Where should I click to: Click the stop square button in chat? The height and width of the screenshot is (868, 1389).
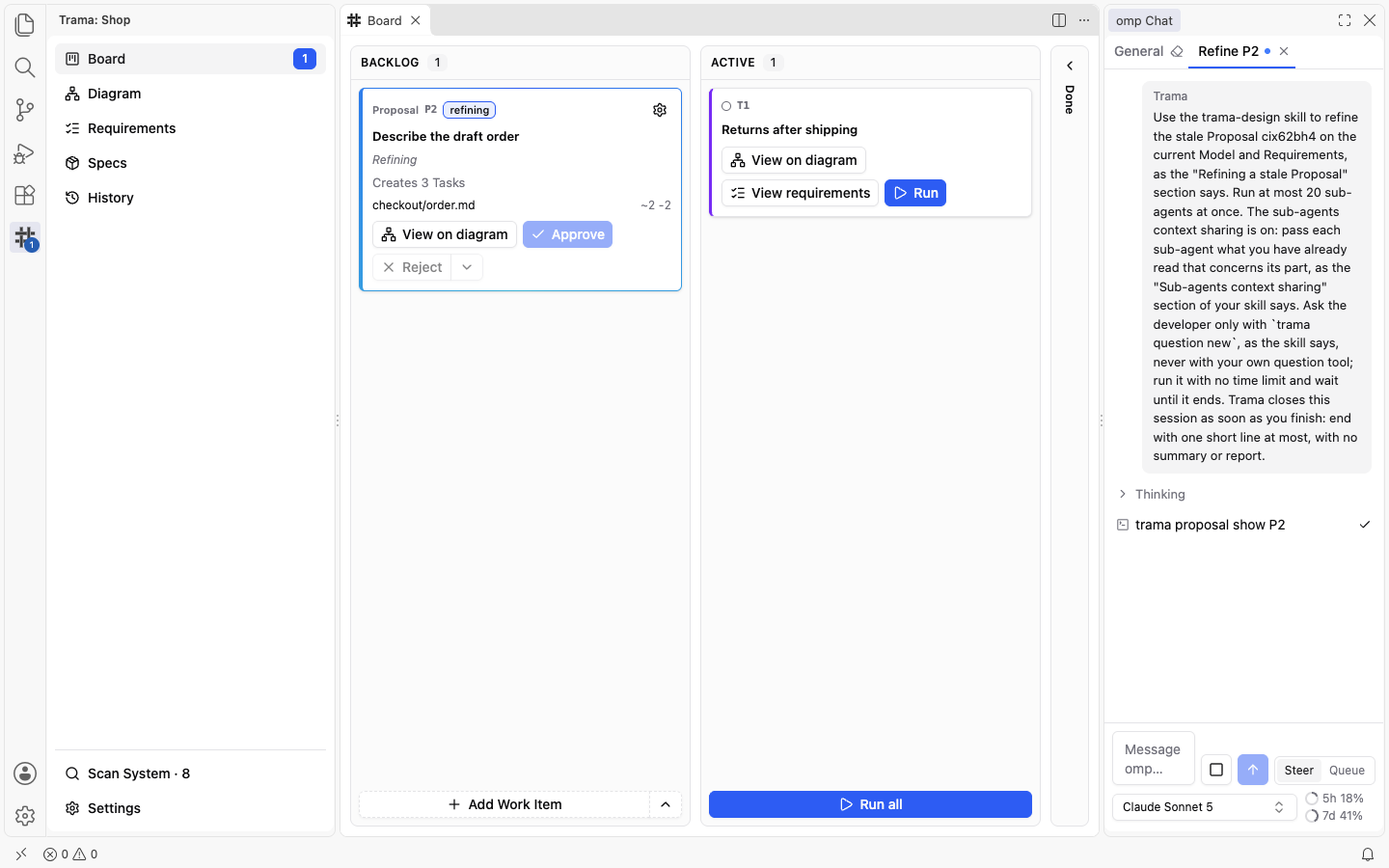point(1216,770)
